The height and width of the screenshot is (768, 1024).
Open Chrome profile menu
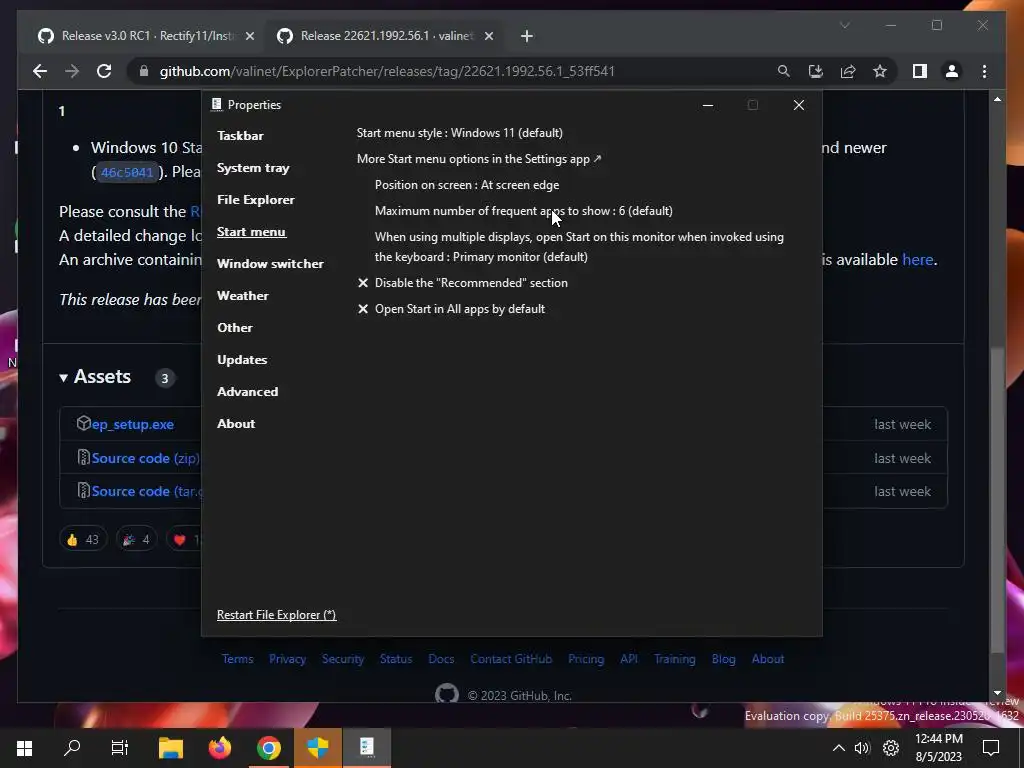pos(952,71)
